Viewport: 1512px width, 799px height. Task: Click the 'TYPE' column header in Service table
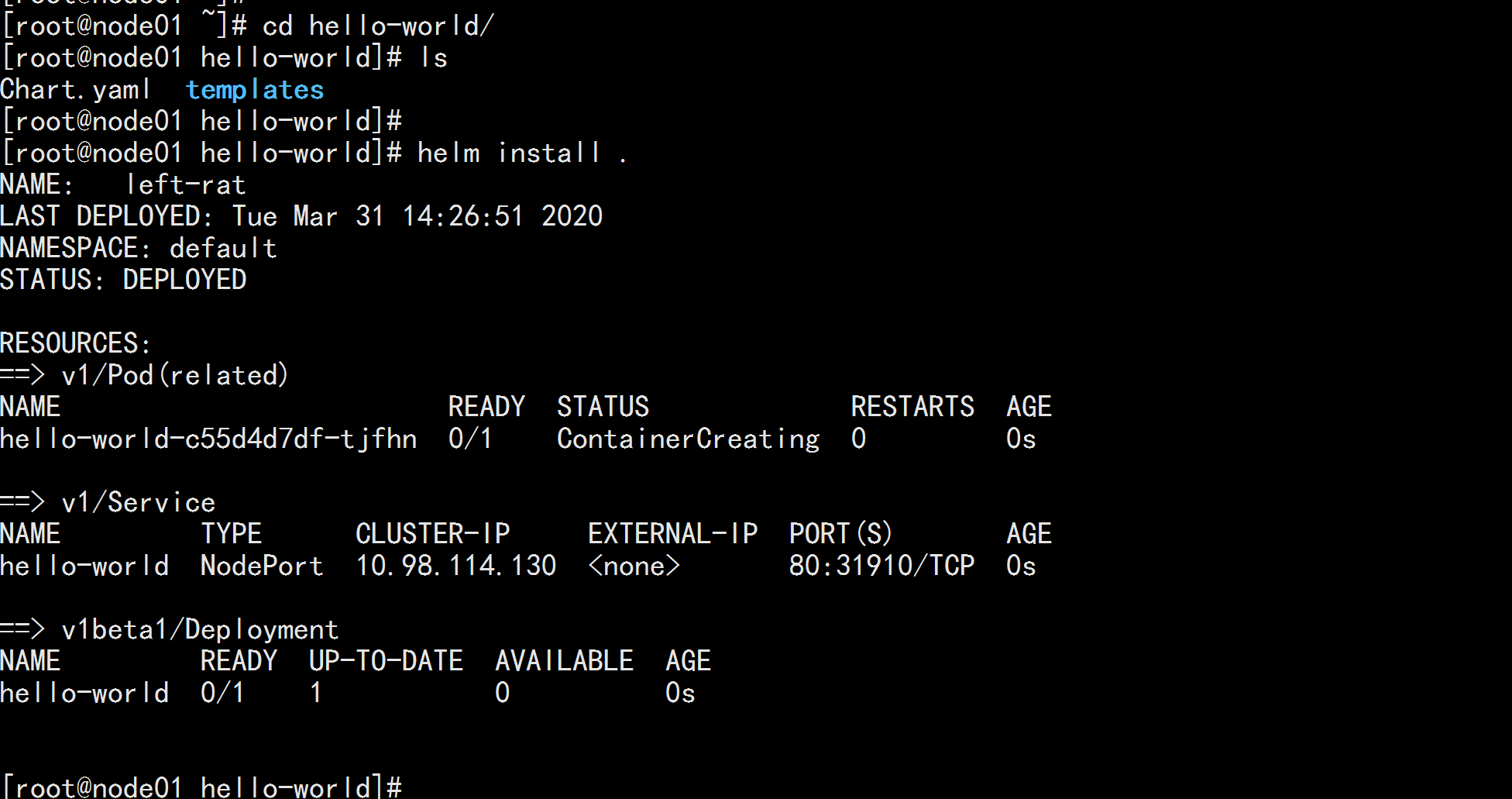tap(232, 534)
